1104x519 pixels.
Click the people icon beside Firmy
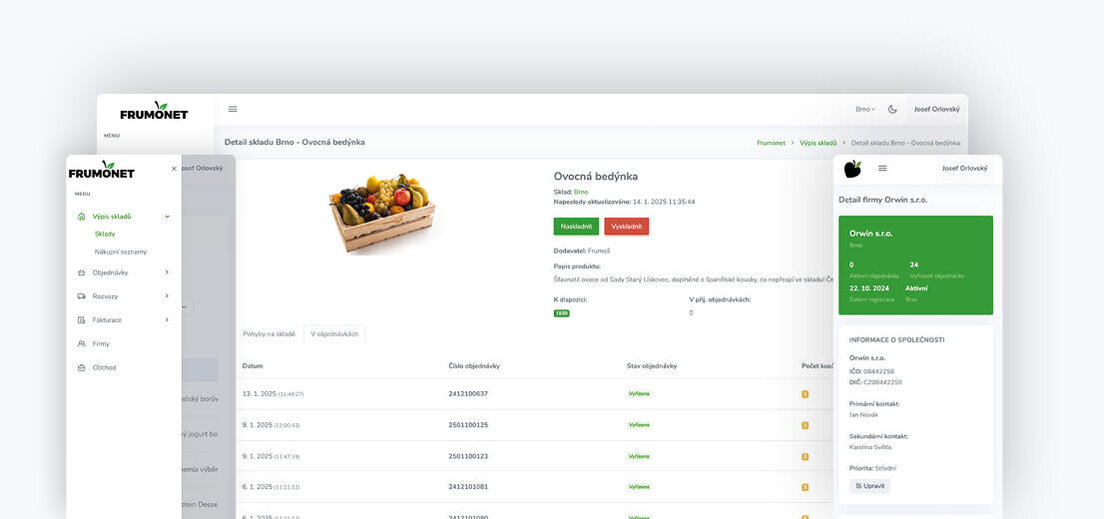point(81,344)
